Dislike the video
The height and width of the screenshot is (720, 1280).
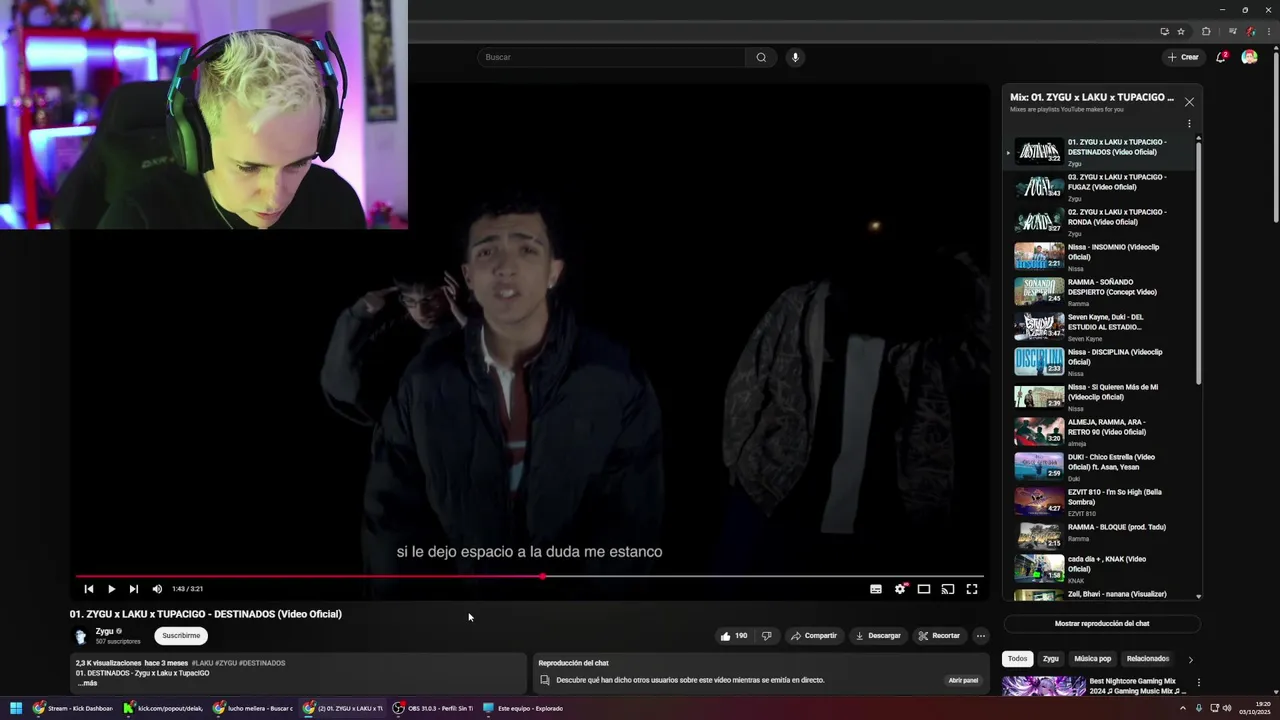pos(767,636)
